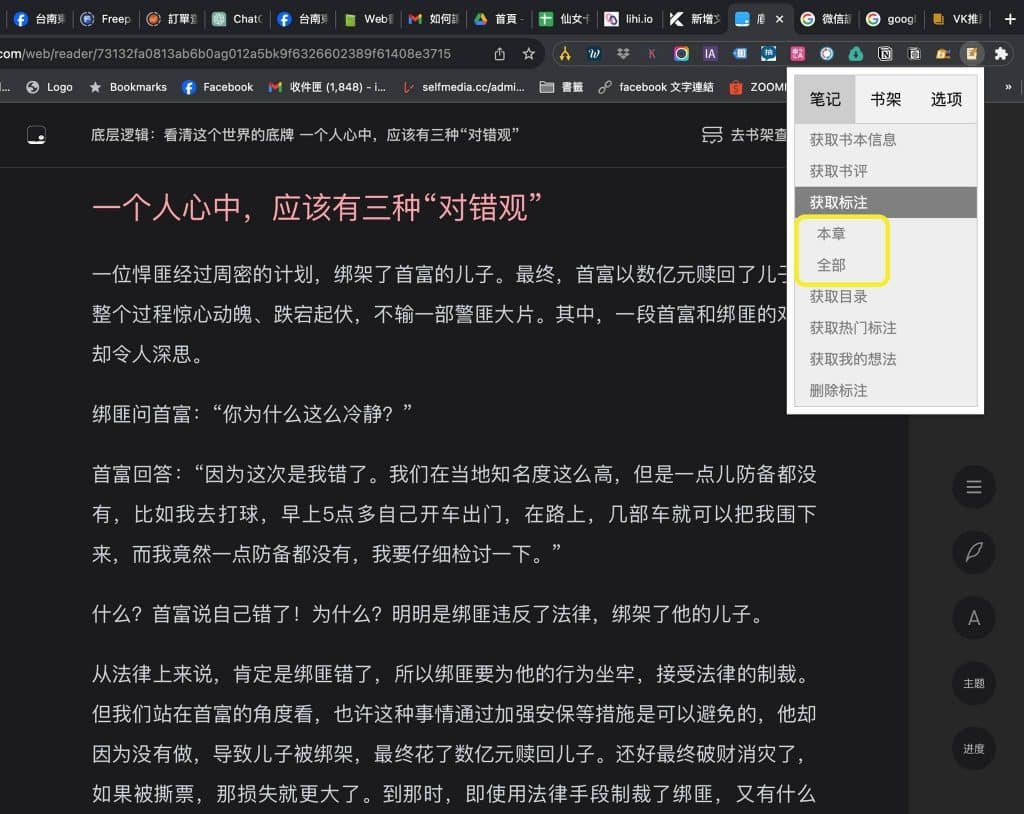This screenshot has height=814, width=1024.
Task: Select 获取目录 menu entry
Action: coord(886,296)
